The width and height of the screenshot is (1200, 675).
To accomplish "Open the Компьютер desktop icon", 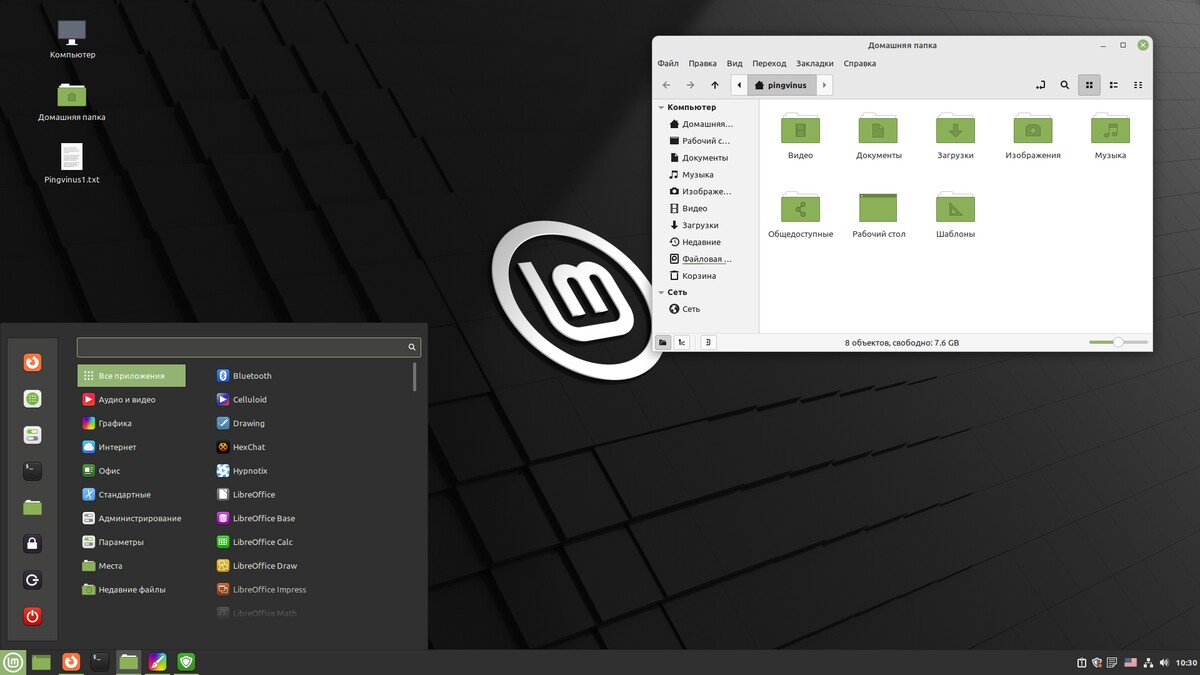I will [72, 39].
